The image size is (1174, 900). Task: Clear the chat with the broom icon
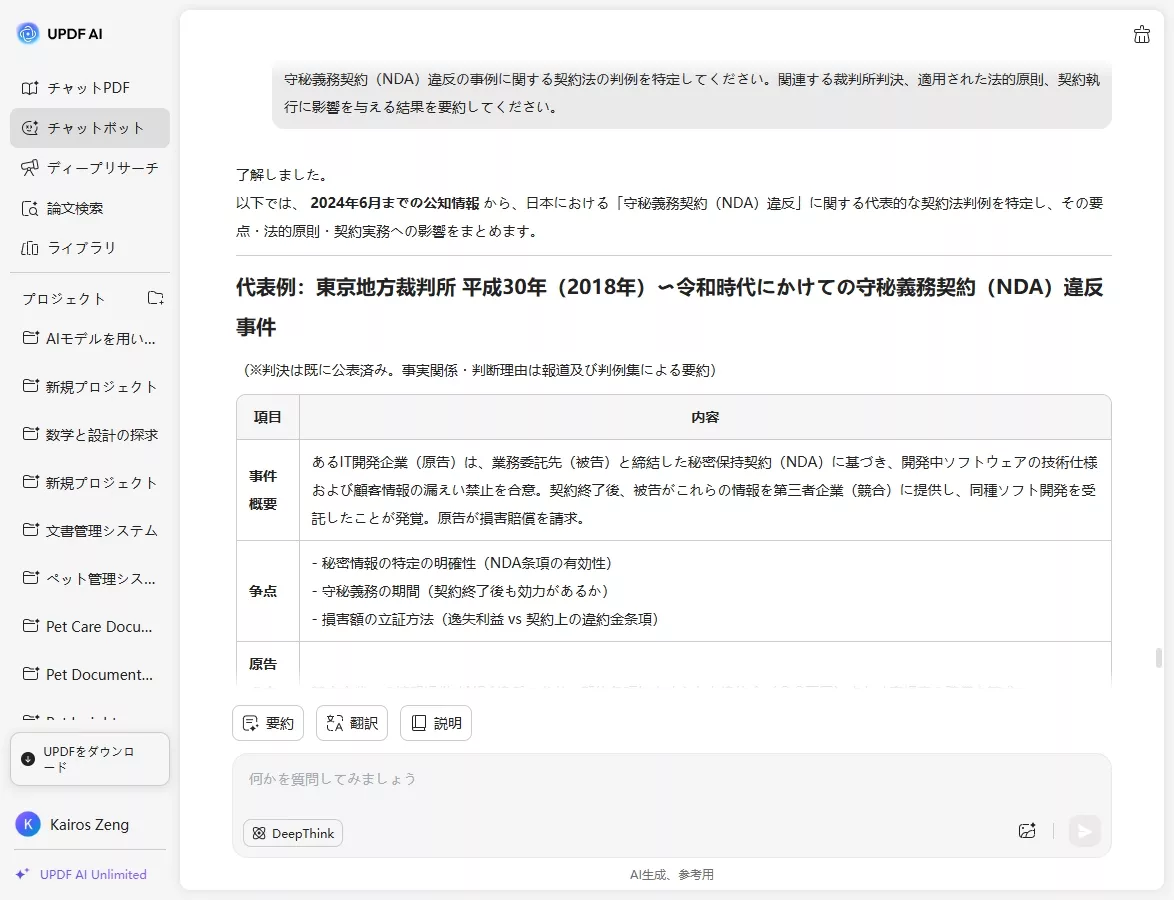point(1141,34)
